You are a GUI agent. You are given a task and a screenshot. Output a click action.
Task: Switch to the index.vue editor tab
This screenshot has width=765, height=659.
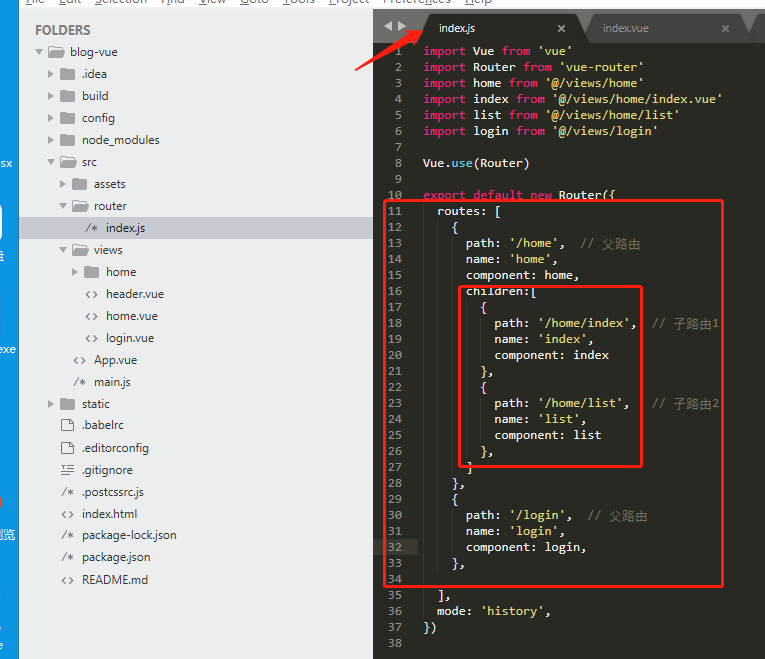[666, 28]
